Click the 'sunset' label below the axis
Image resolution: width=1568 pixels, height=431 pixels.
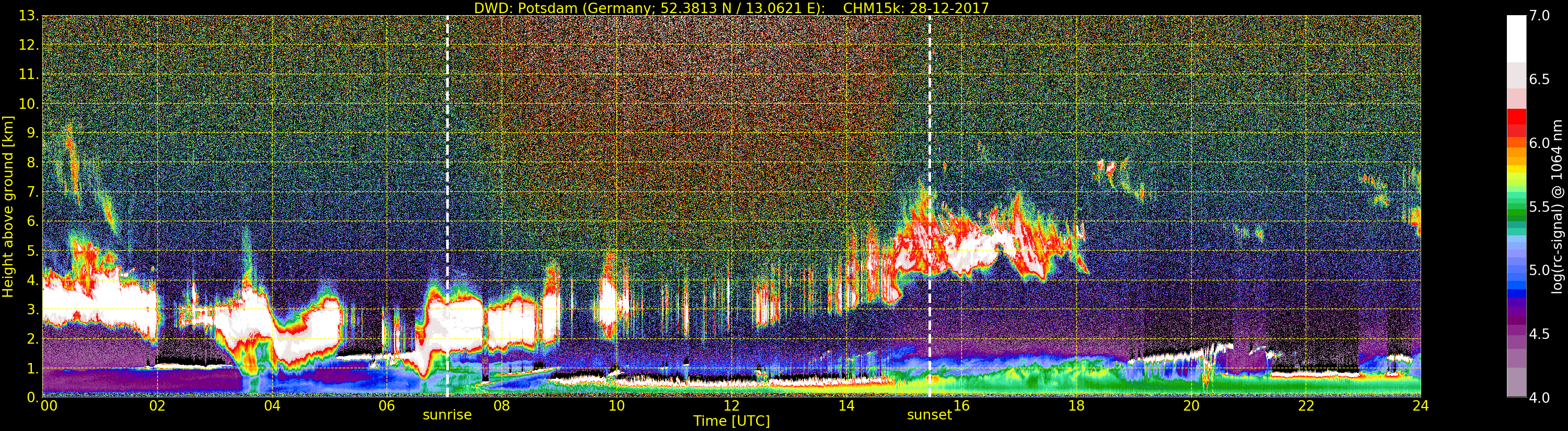[930, 415]
